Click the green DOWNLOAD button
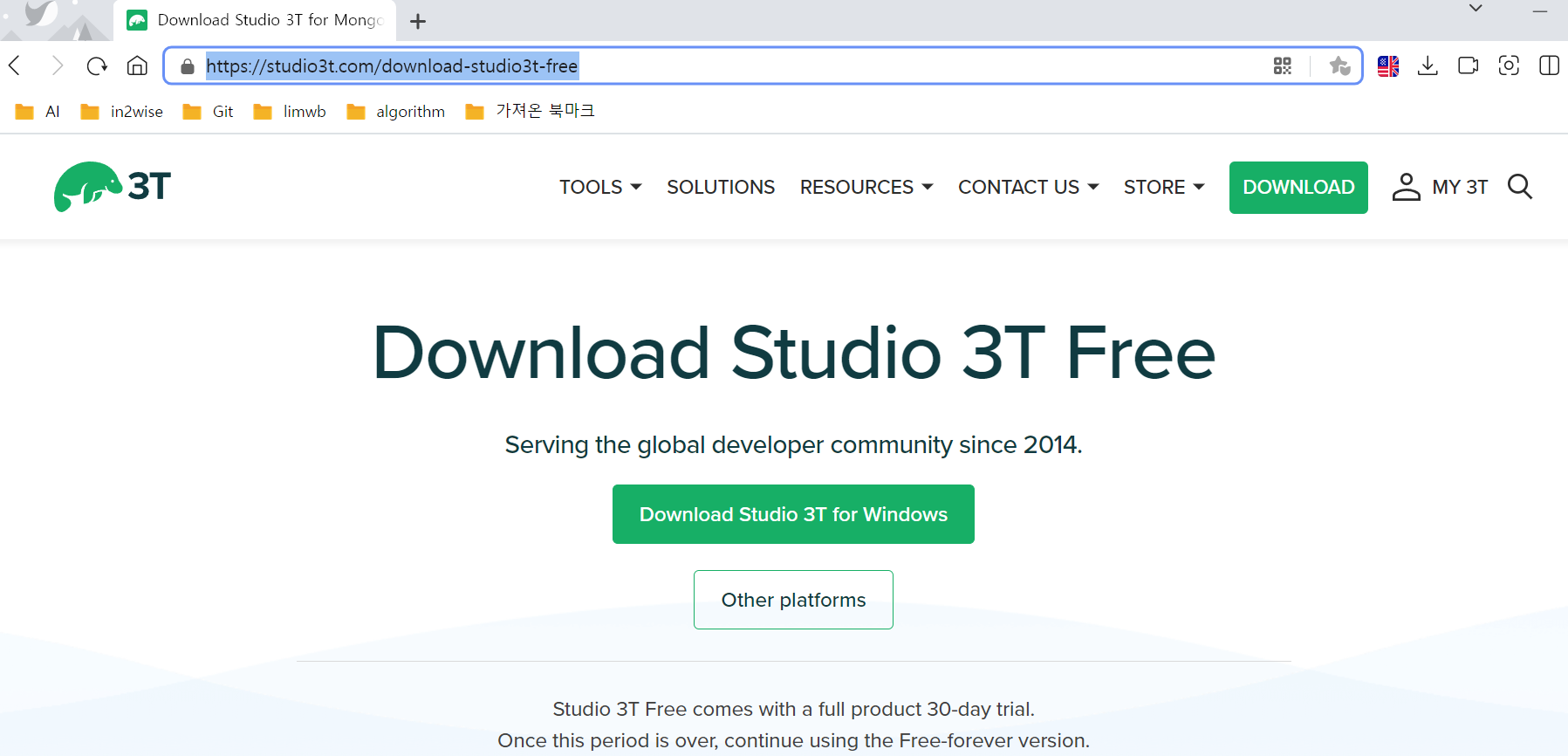This screenshot has width=1568, height=756. [1298, 188]
